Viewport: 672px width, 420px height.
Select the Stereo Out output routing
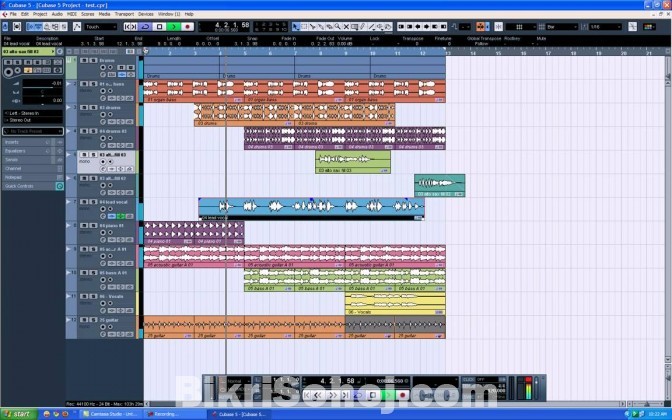(33, 120)
